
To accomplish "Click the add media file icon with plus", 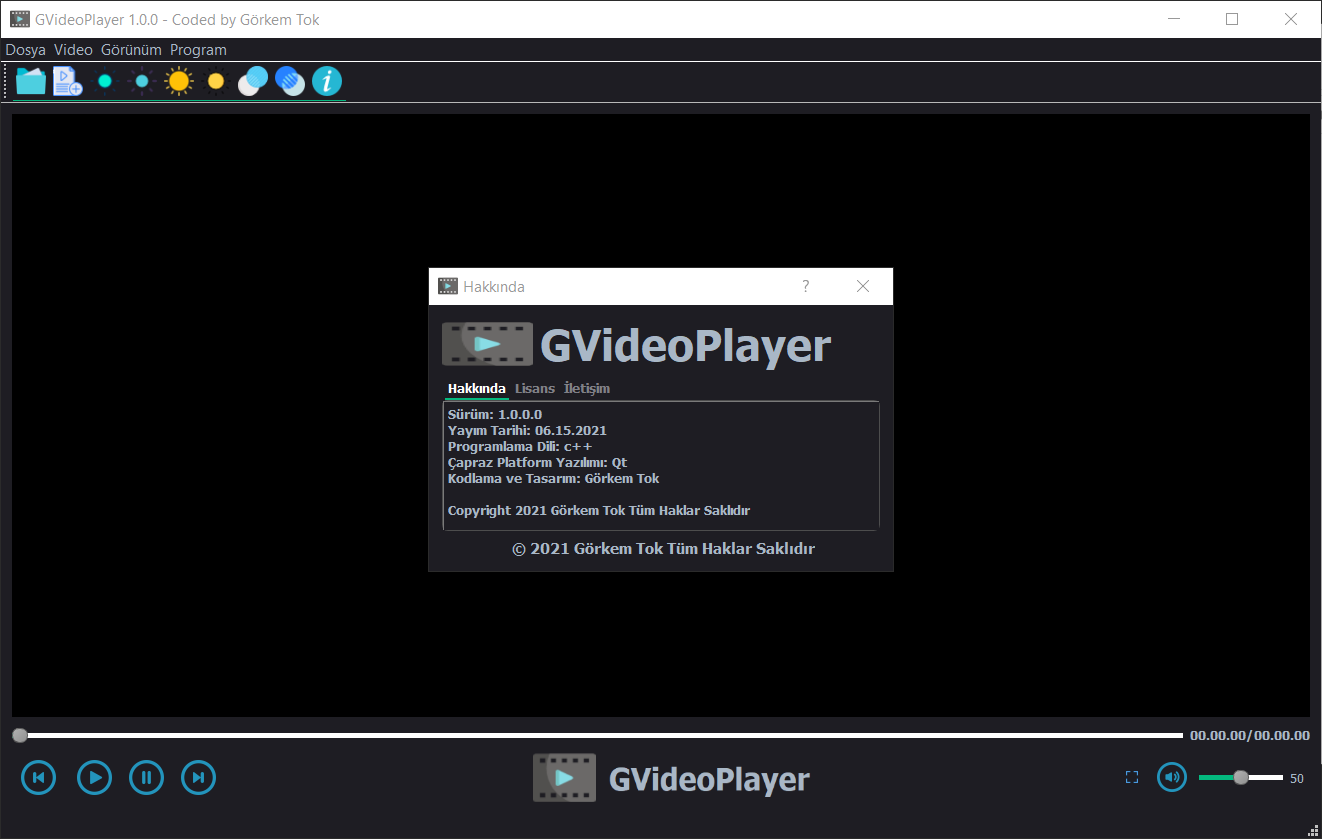I will tap(67, 81).
